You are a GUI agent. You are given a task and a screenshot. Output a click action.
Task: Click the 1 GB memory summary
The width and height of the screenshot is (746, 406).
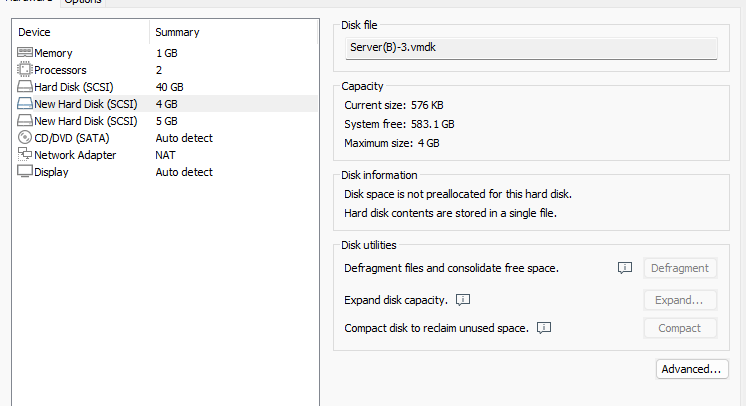(x=167, y=53)
